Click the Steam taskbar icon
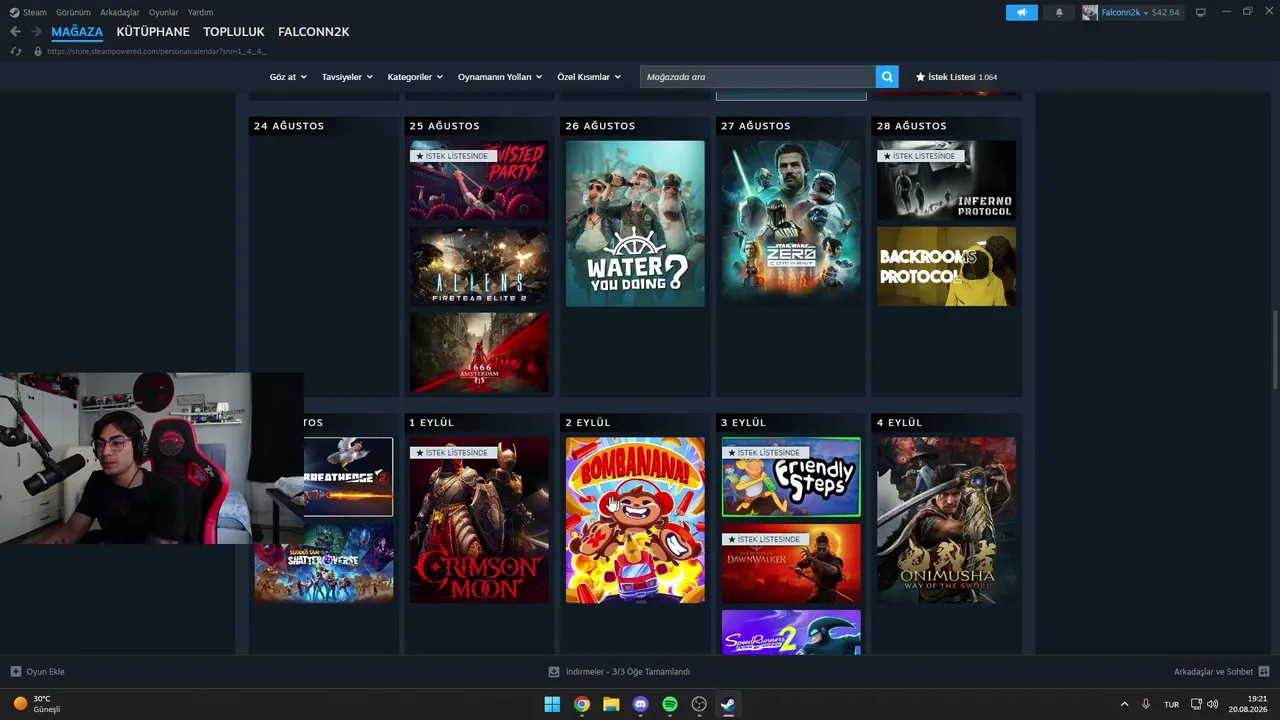This screenshot has height=720, width=1280. click(729, 704)
